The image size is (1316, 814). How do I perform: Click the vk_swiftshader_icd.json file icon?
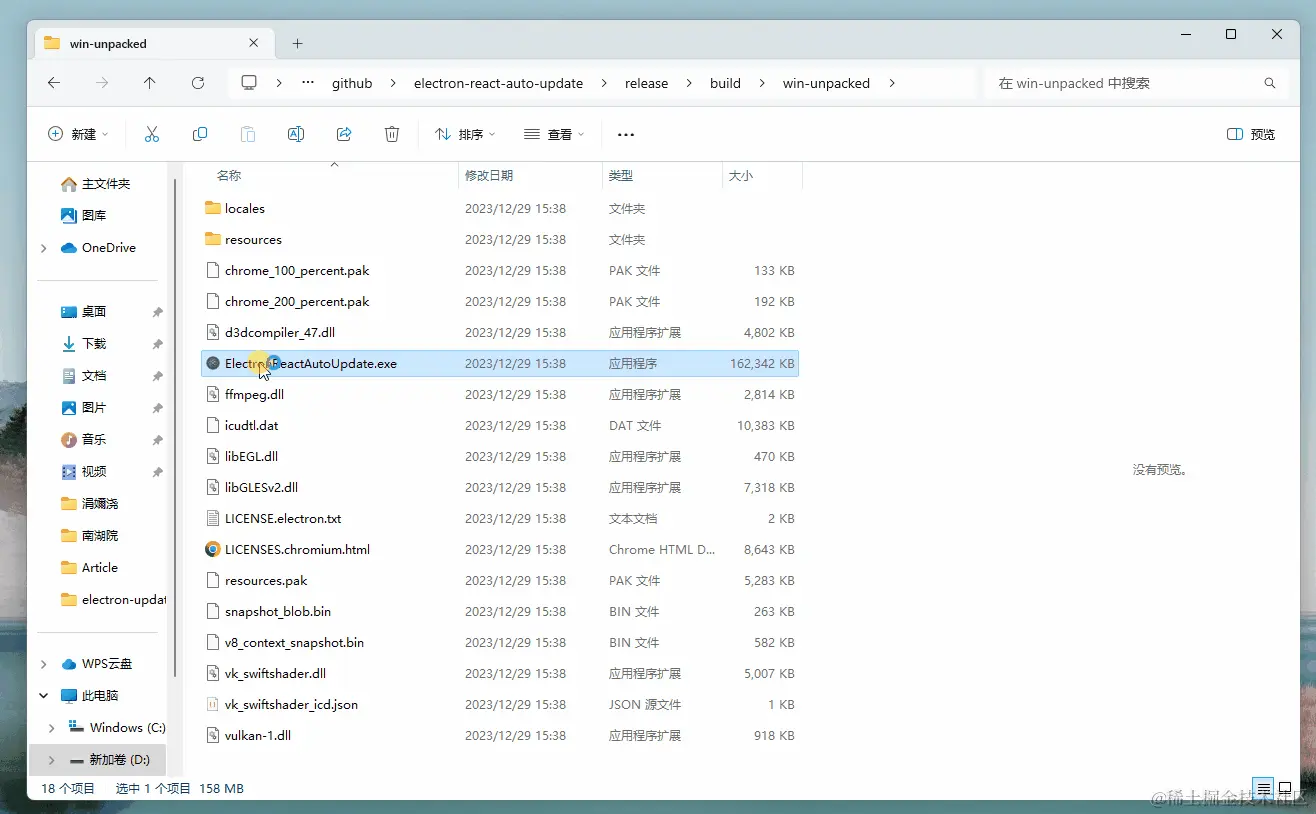pos(212,704)
